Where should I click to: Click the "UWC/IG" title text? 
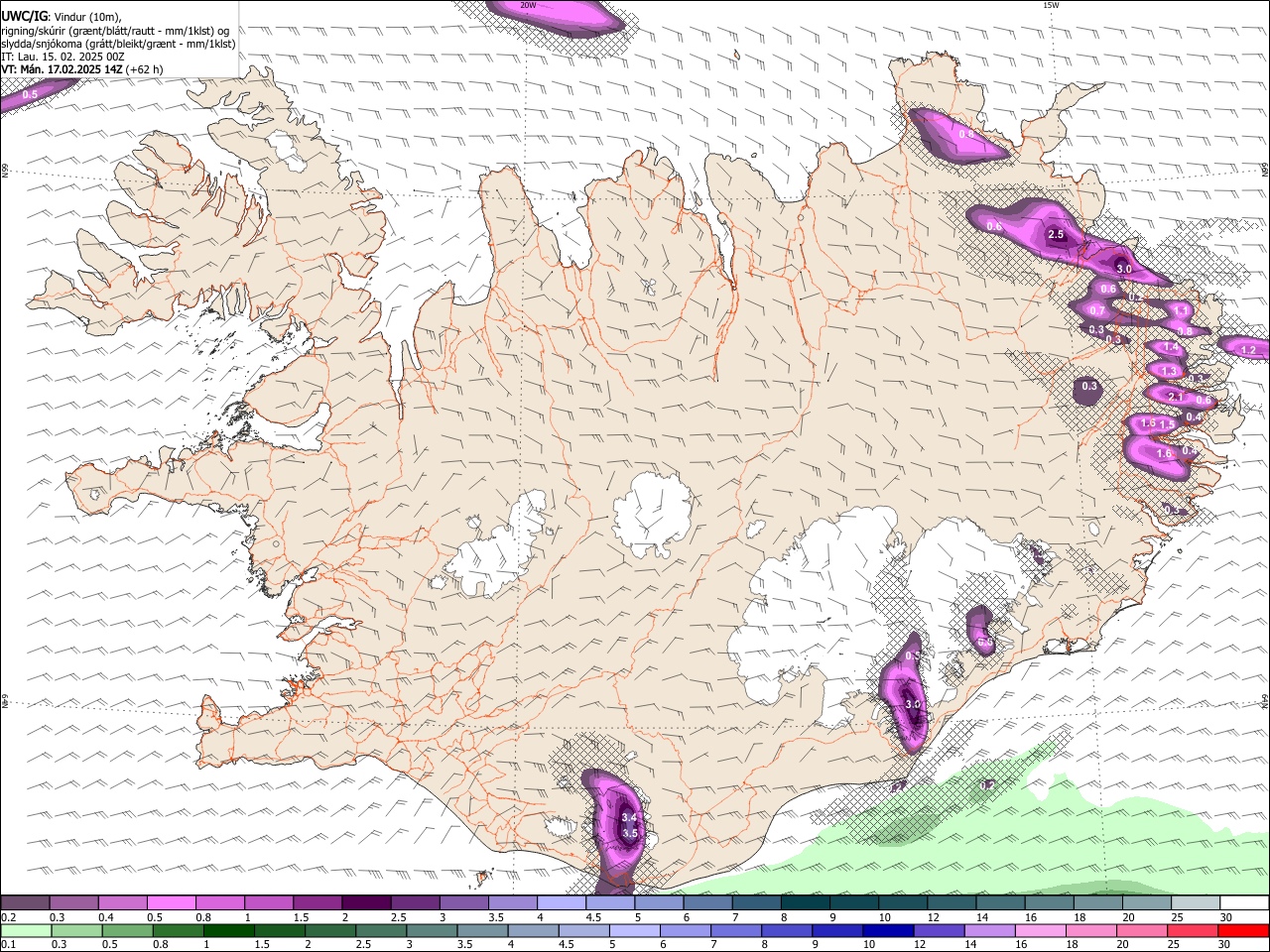(x=24, y=17)
